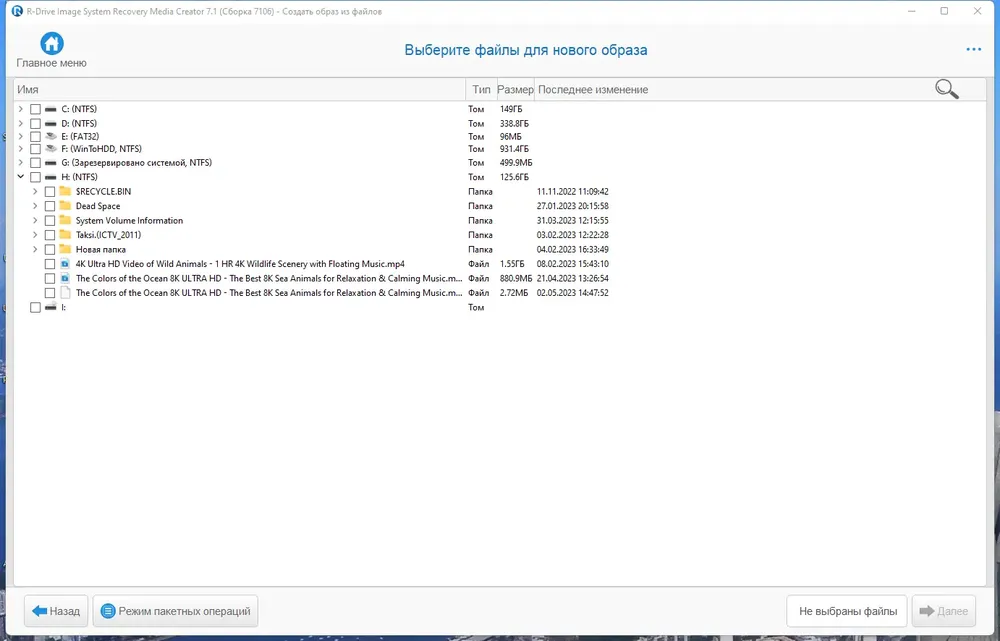Click the System Volume Information folder icon
The height and width of the screenshot is (641, 1000).
click(x=65, y=220)
